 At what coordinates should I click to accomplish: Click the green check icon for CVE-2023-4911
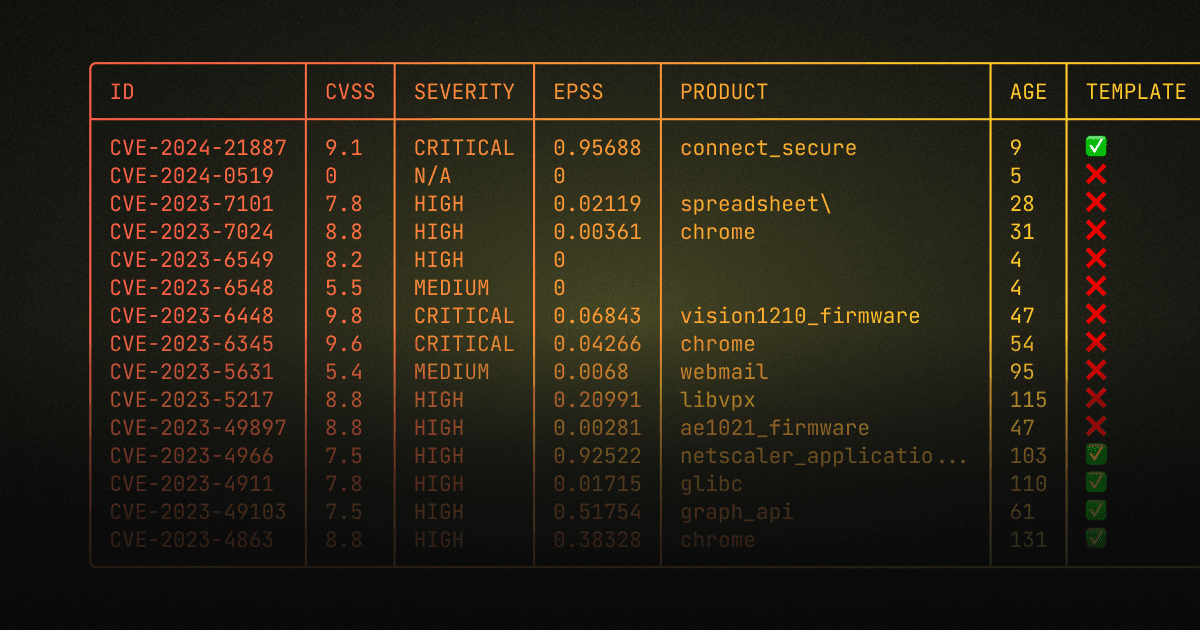point(1096,483)
